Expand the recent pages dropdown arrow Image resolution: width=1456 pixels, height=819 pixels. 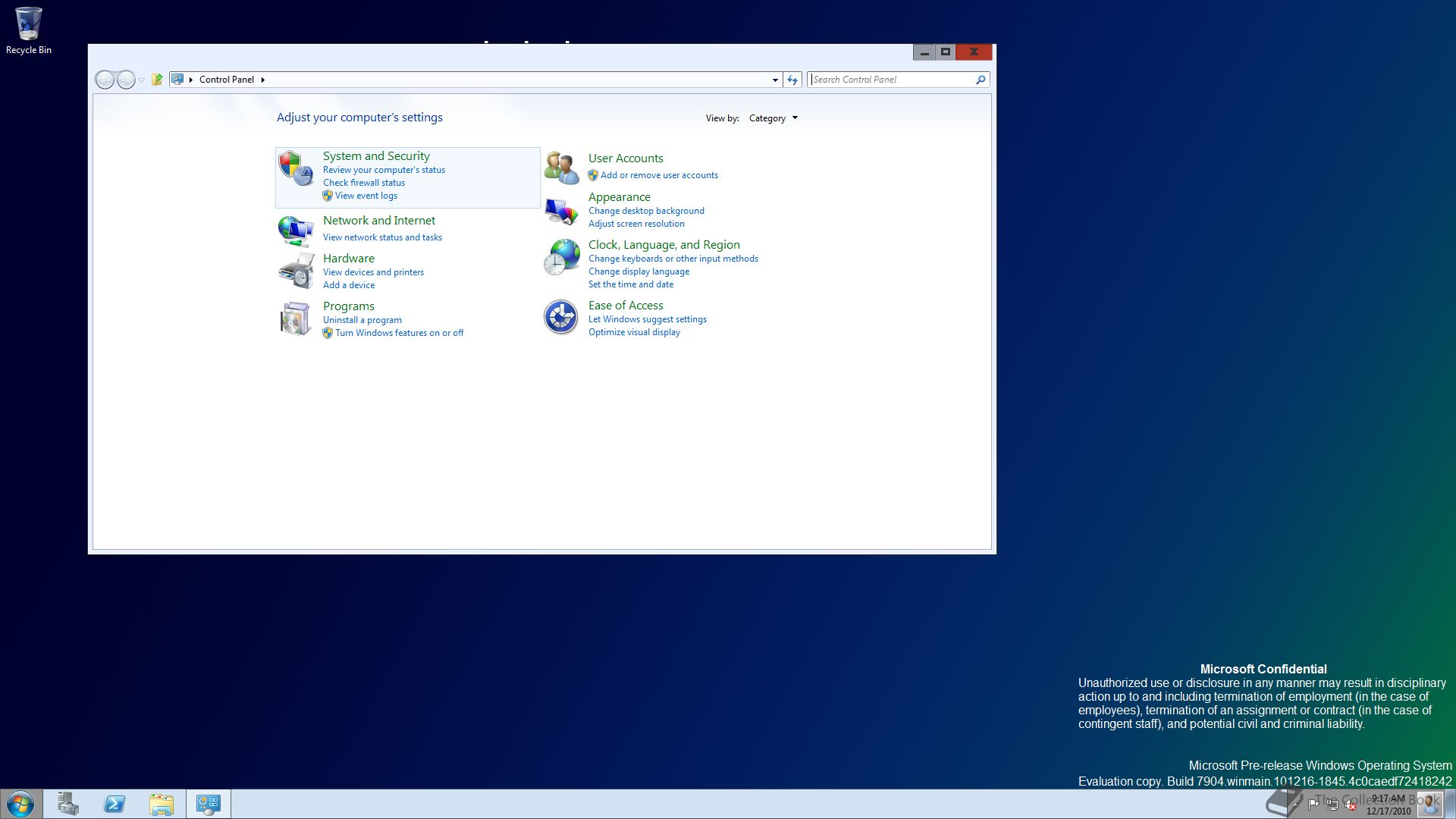pyautogui.click(x=142, y=80)
